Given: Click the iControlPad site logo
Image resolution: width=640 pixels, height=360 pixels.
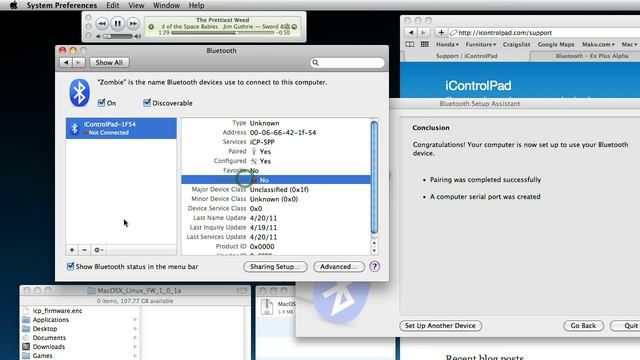Looking at the screenshot, I should [478, 86].
